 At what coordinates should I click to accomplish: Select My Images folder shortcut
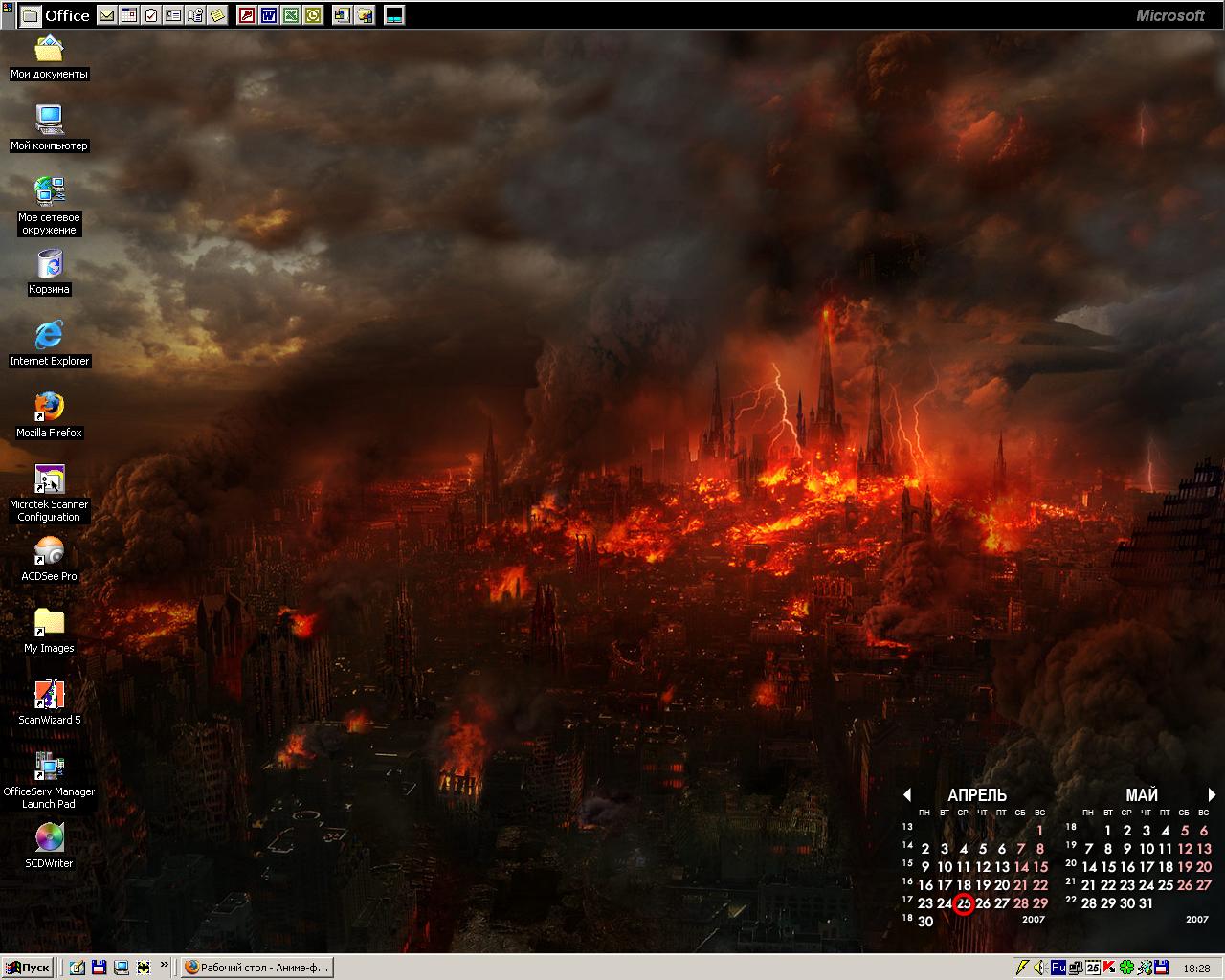(49, 631)
